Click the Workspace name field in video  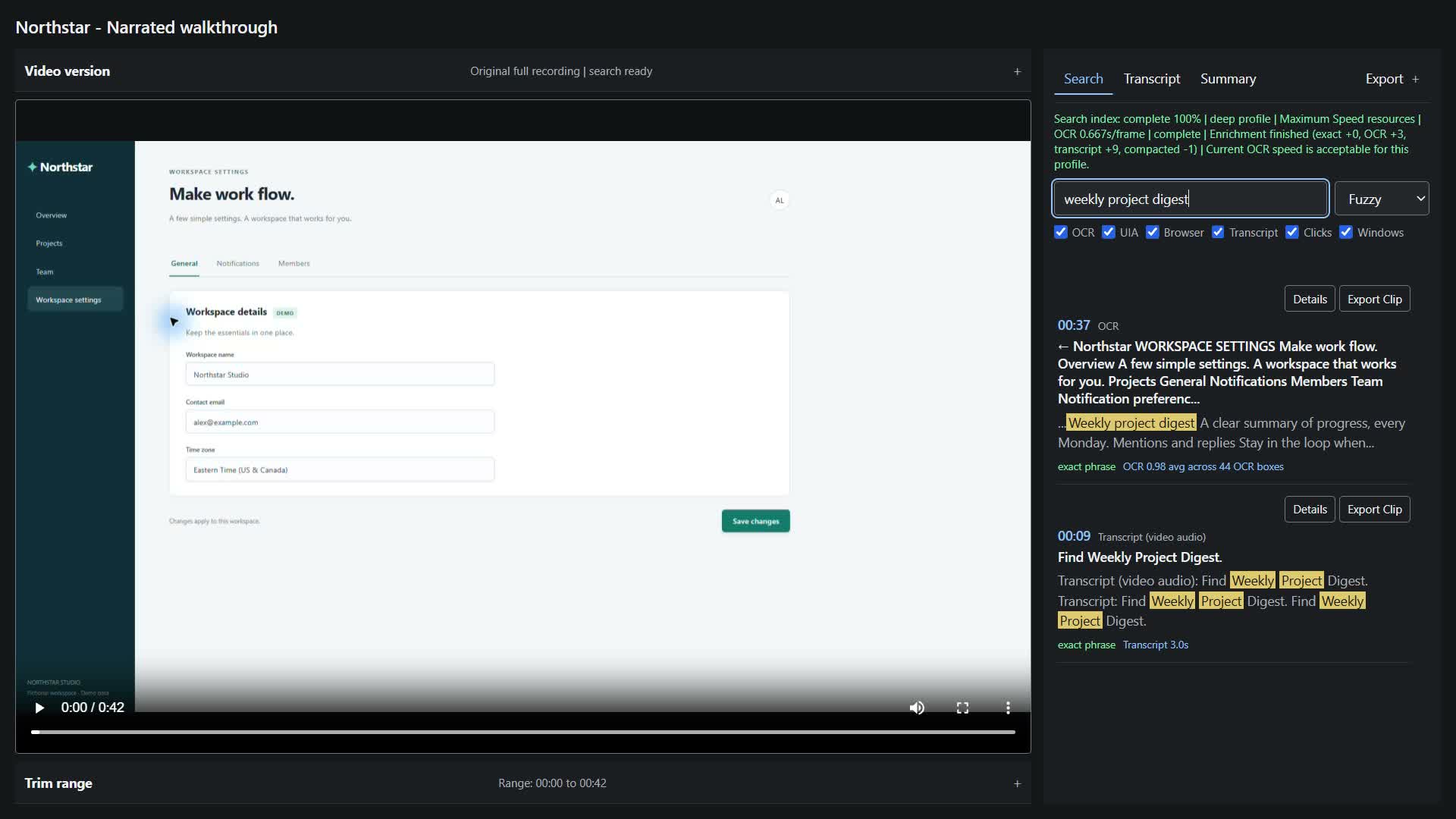coord(340,374)
